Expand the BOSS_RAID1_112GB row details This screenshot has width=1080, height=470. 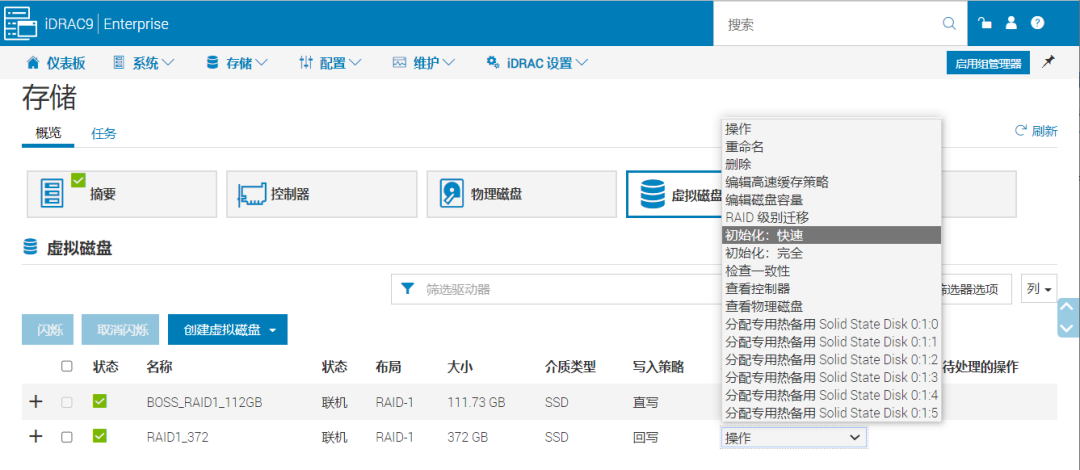coord(36,401)
